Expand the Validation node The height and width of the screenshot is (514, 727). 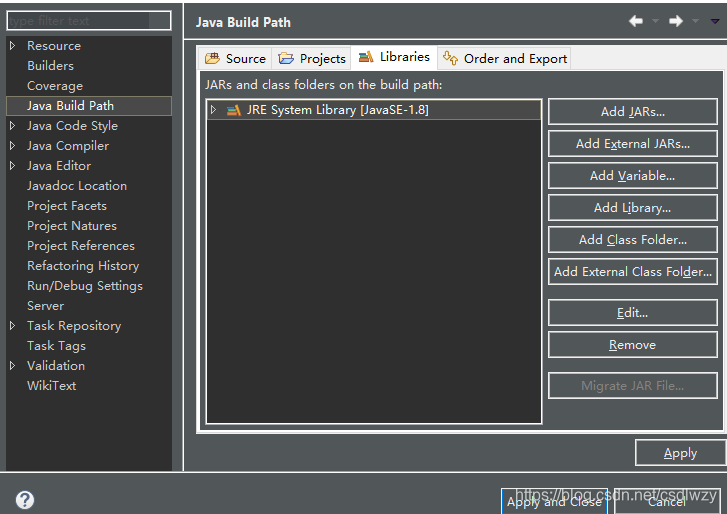[13, 365]
